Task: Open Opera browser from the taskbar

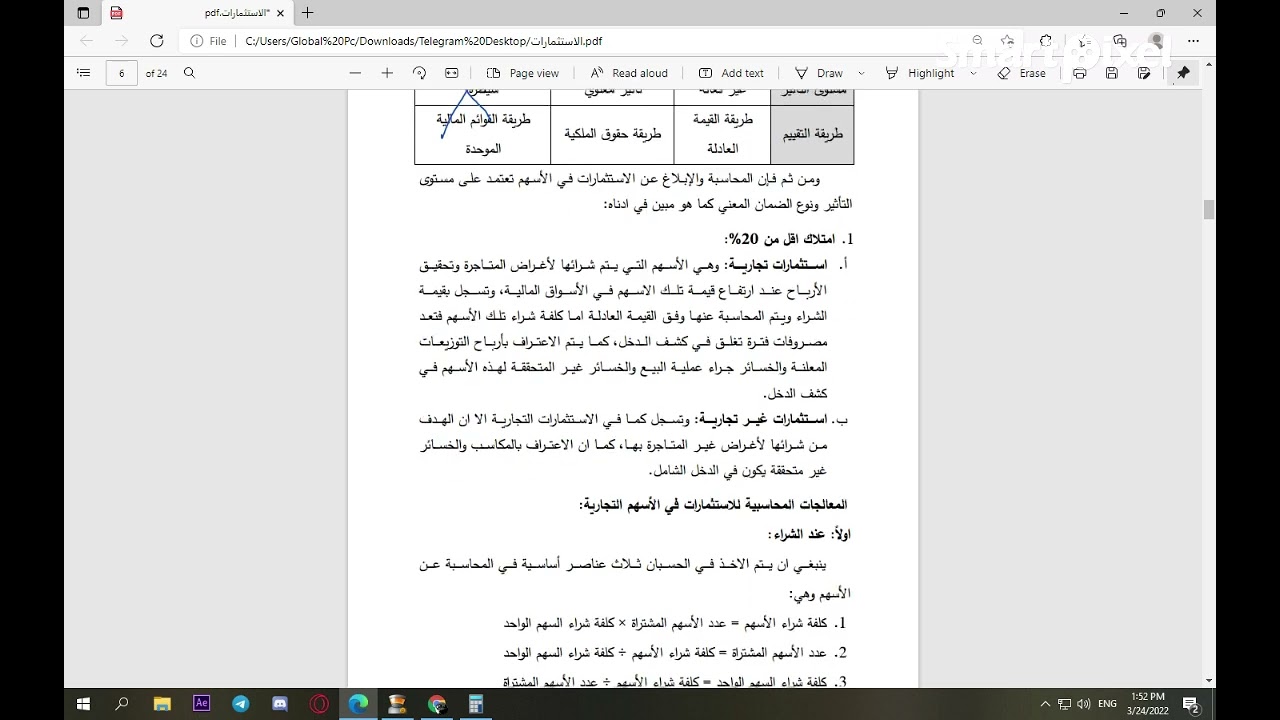Action: [319, 704]
